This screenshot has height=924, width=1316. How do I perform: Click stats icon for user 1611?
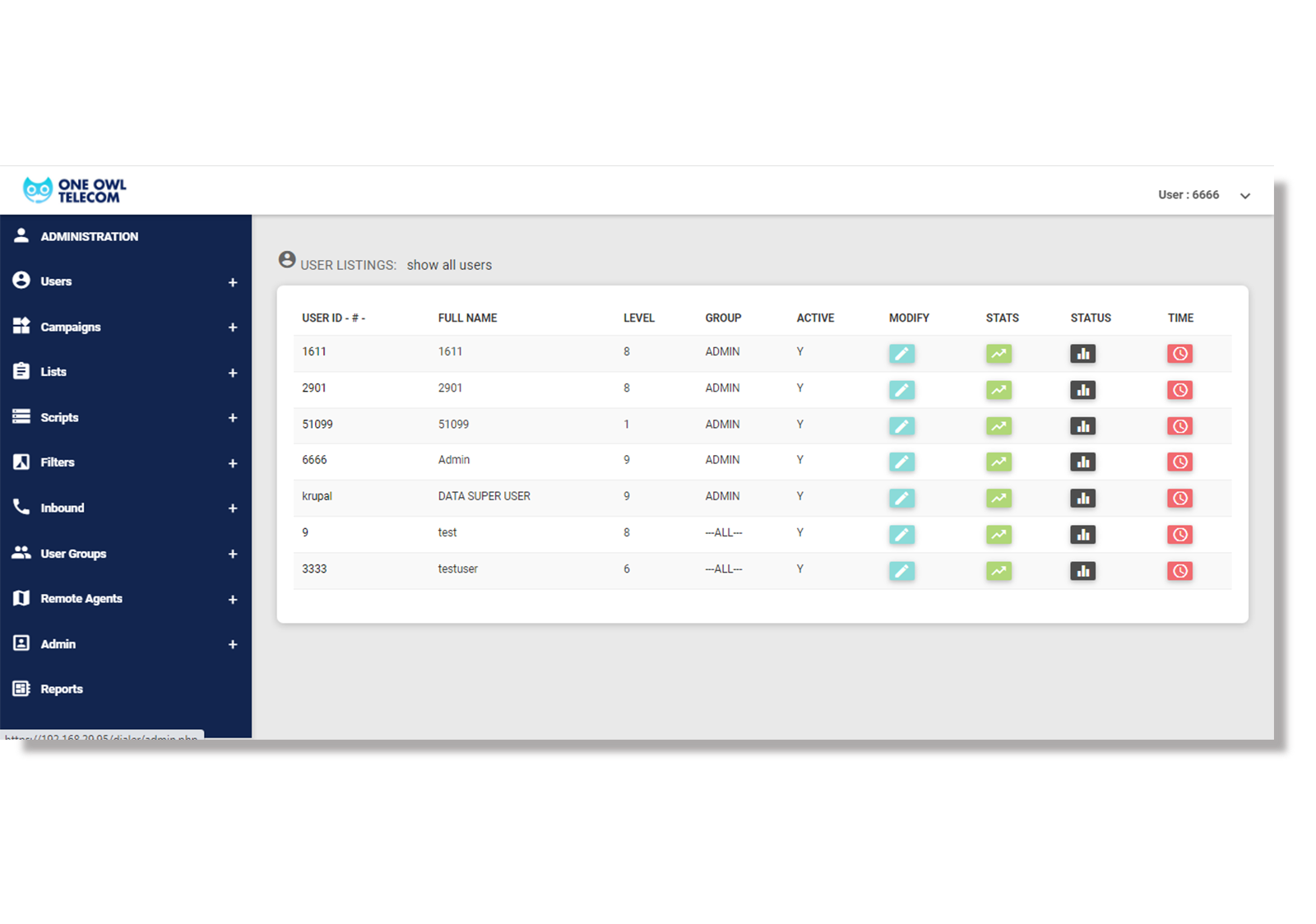[x=999, y=354]
